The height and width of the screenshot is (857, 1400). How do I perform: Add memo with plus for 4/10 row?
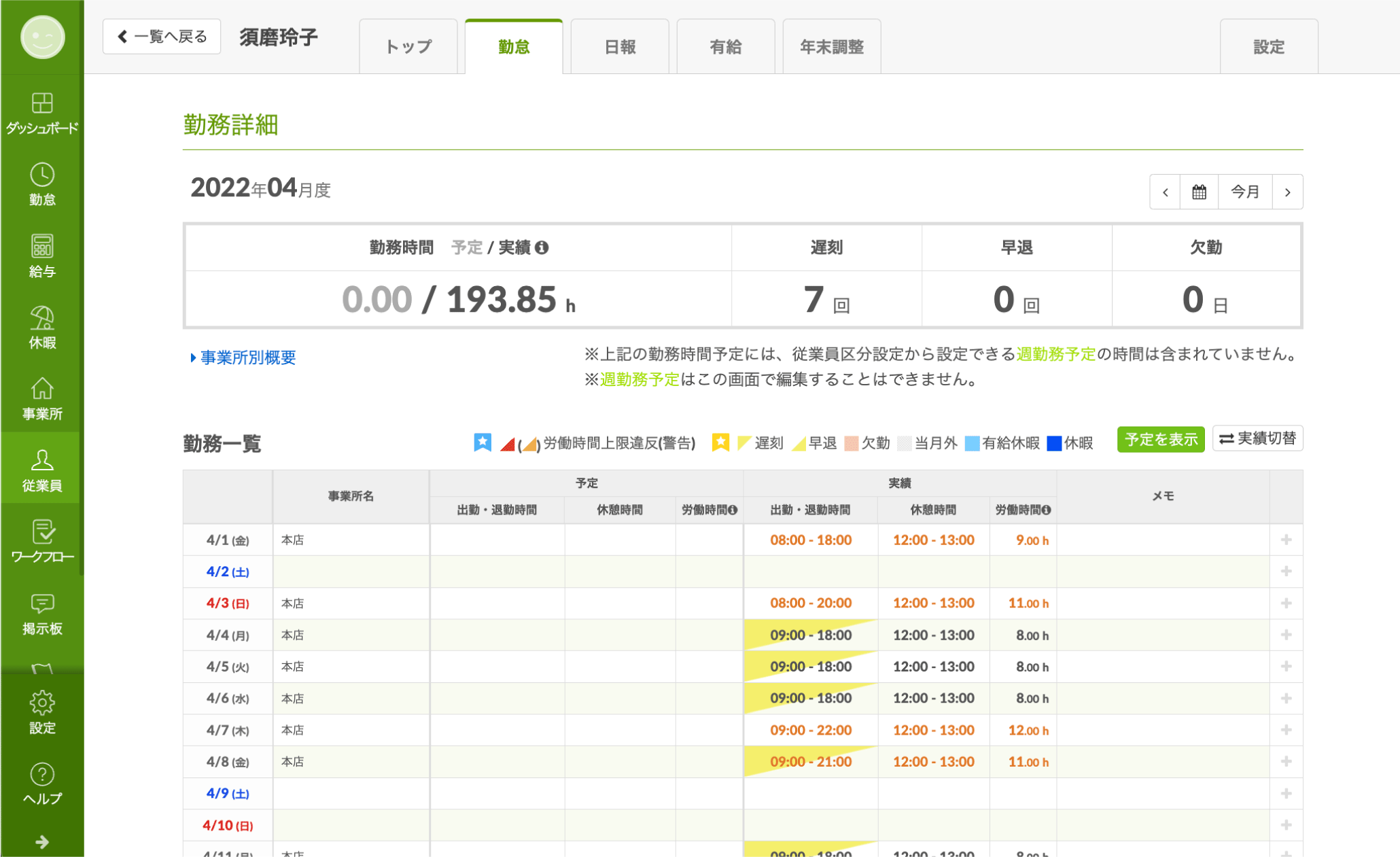[x=1287, y=825]
